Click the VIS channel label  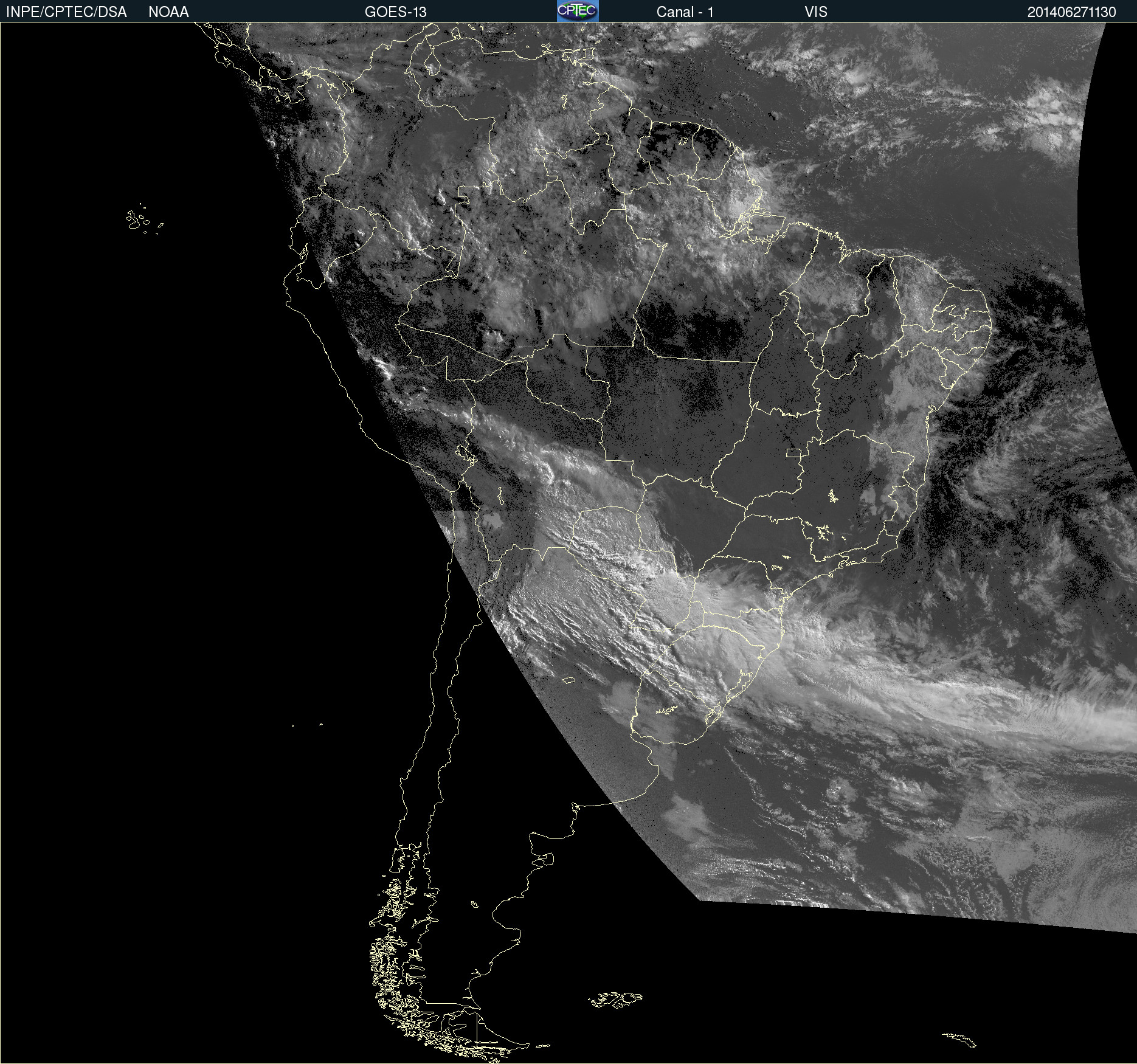click(x=816, y=12)
